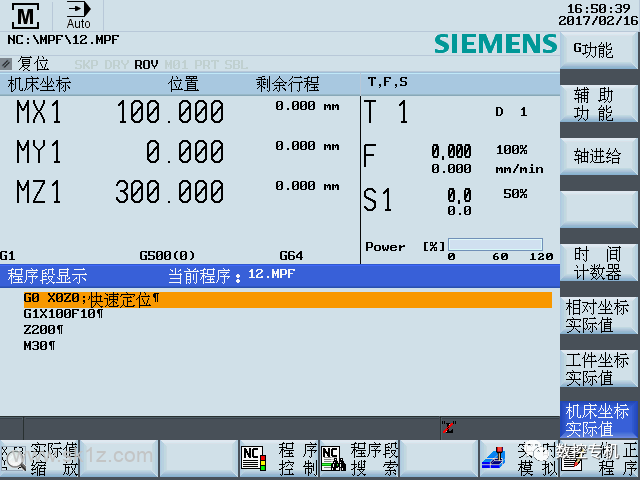
Task: Click the DRY dry run indicator
Action: (x=116, y=64)
